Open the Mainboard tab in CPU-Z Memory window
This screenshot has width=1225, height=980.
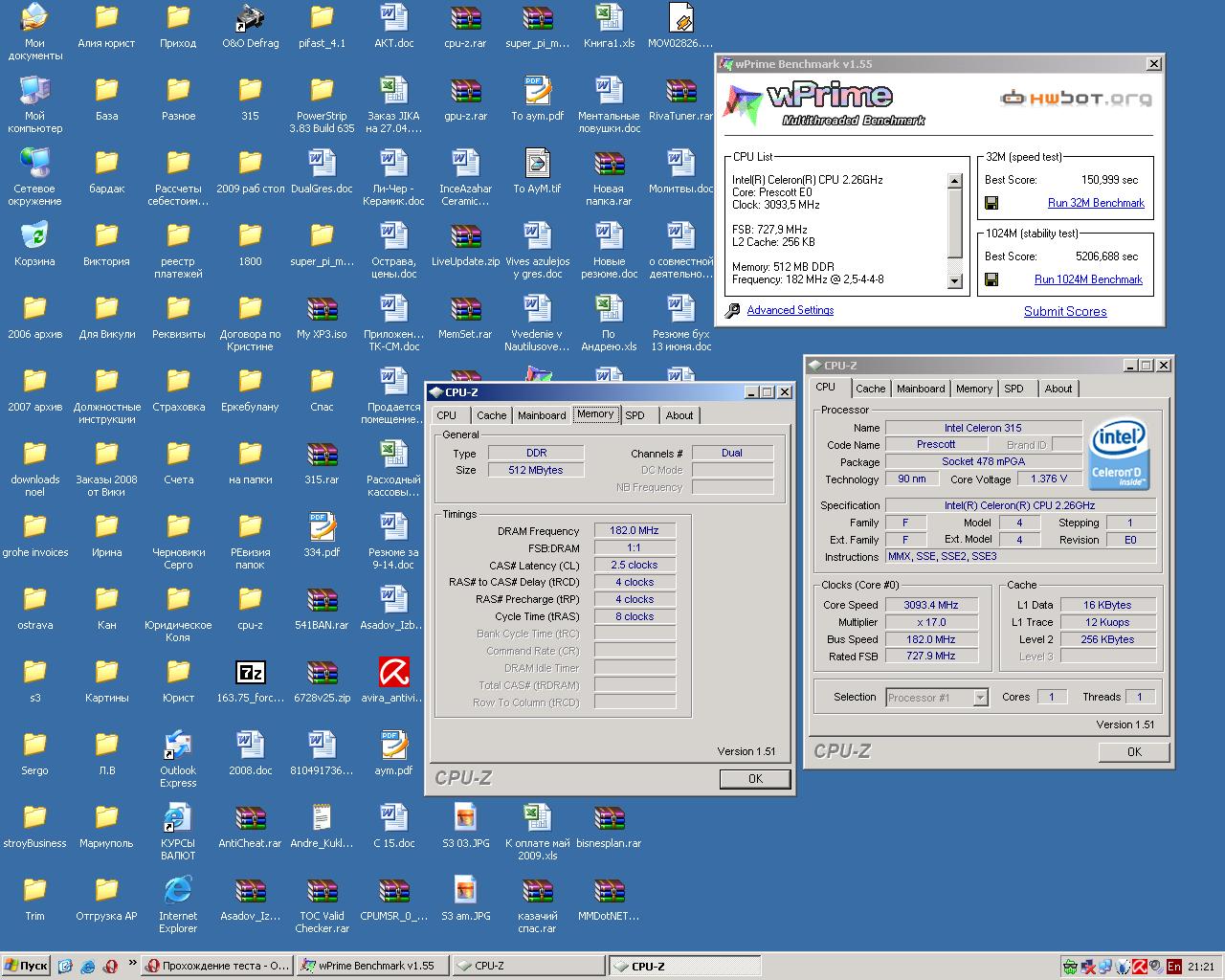point(542,415)
